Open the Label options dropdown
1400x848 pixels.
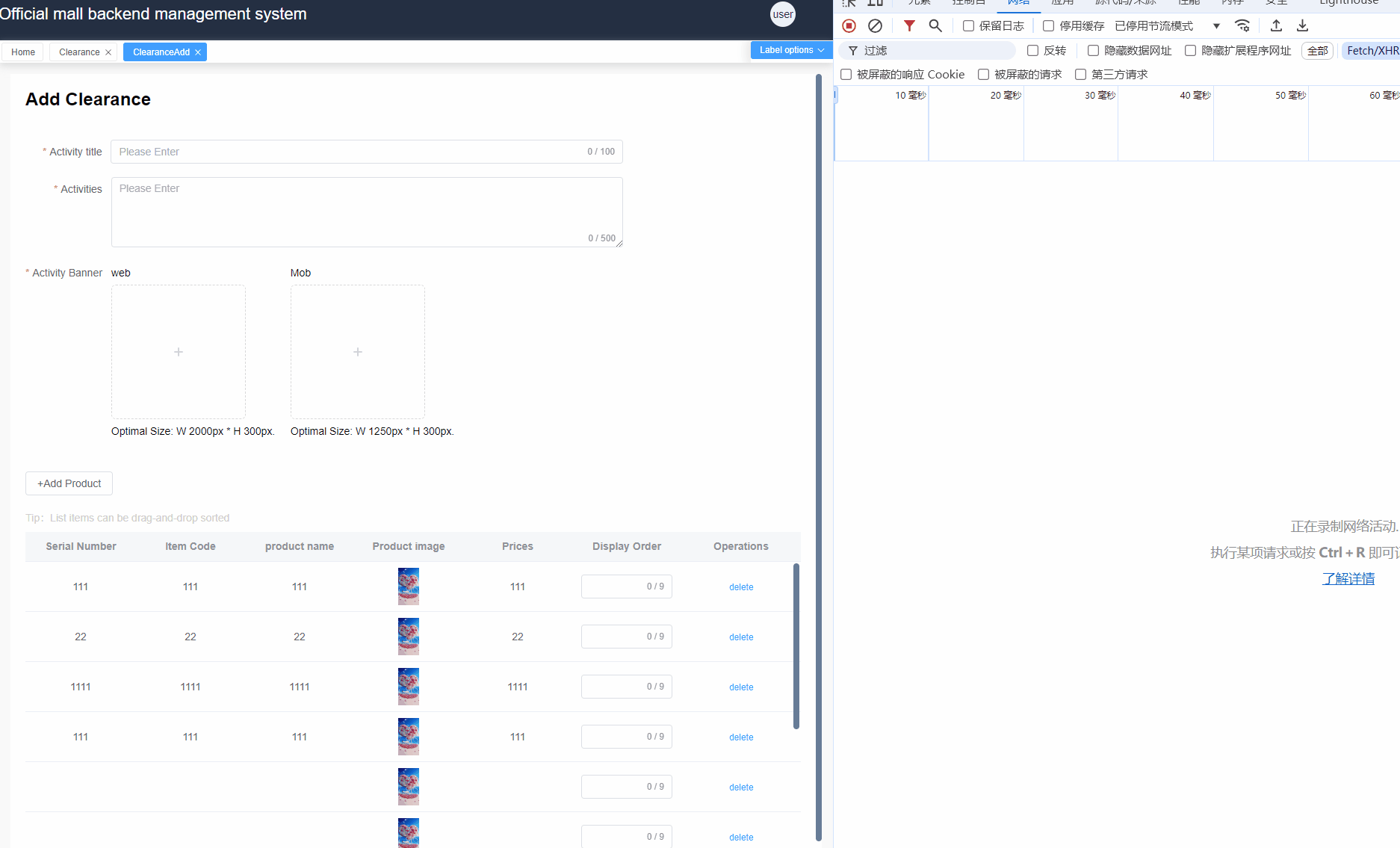791,50
